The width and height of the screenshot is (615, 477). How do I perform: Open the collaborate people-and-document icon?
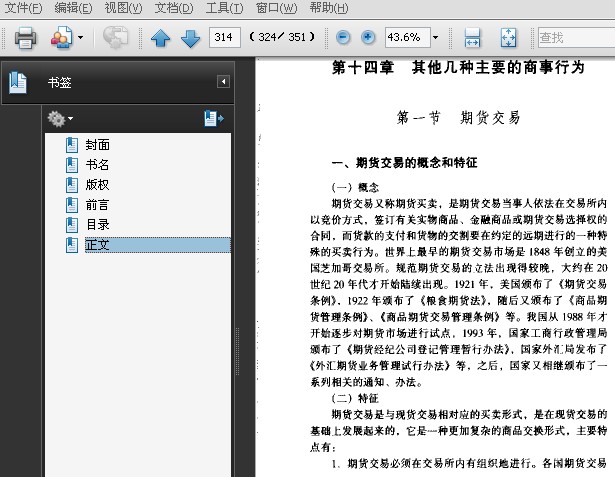62,38
